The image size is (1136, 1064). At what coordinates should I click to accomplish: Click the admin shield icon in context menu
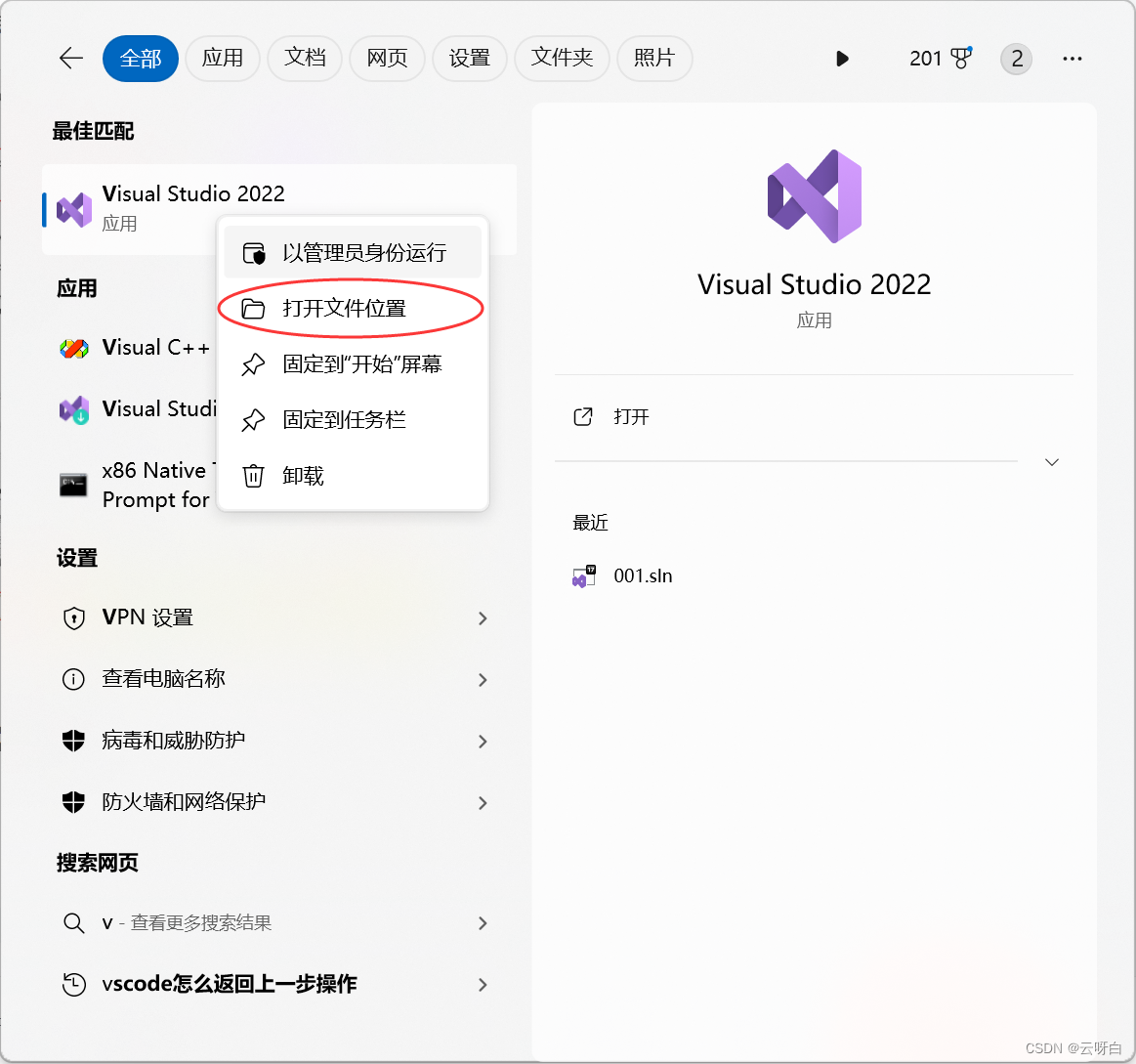click(x=254, y=253)
